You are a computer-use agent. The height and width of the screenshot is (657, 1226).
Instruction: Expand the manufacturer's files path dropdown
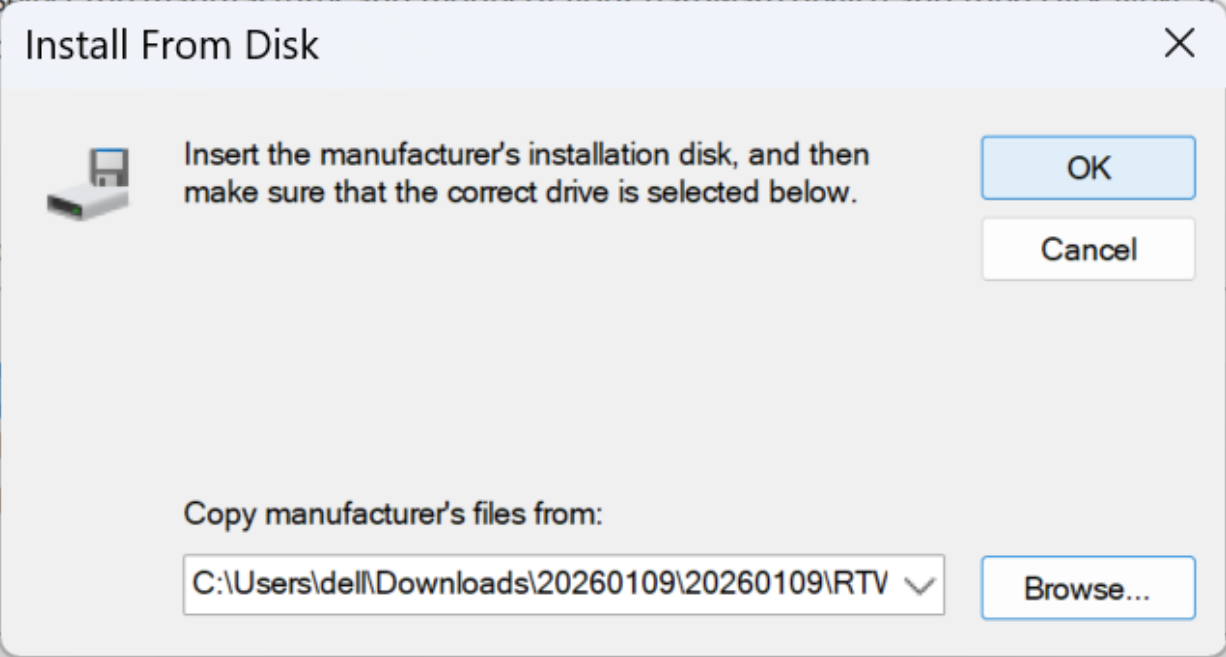920,585
